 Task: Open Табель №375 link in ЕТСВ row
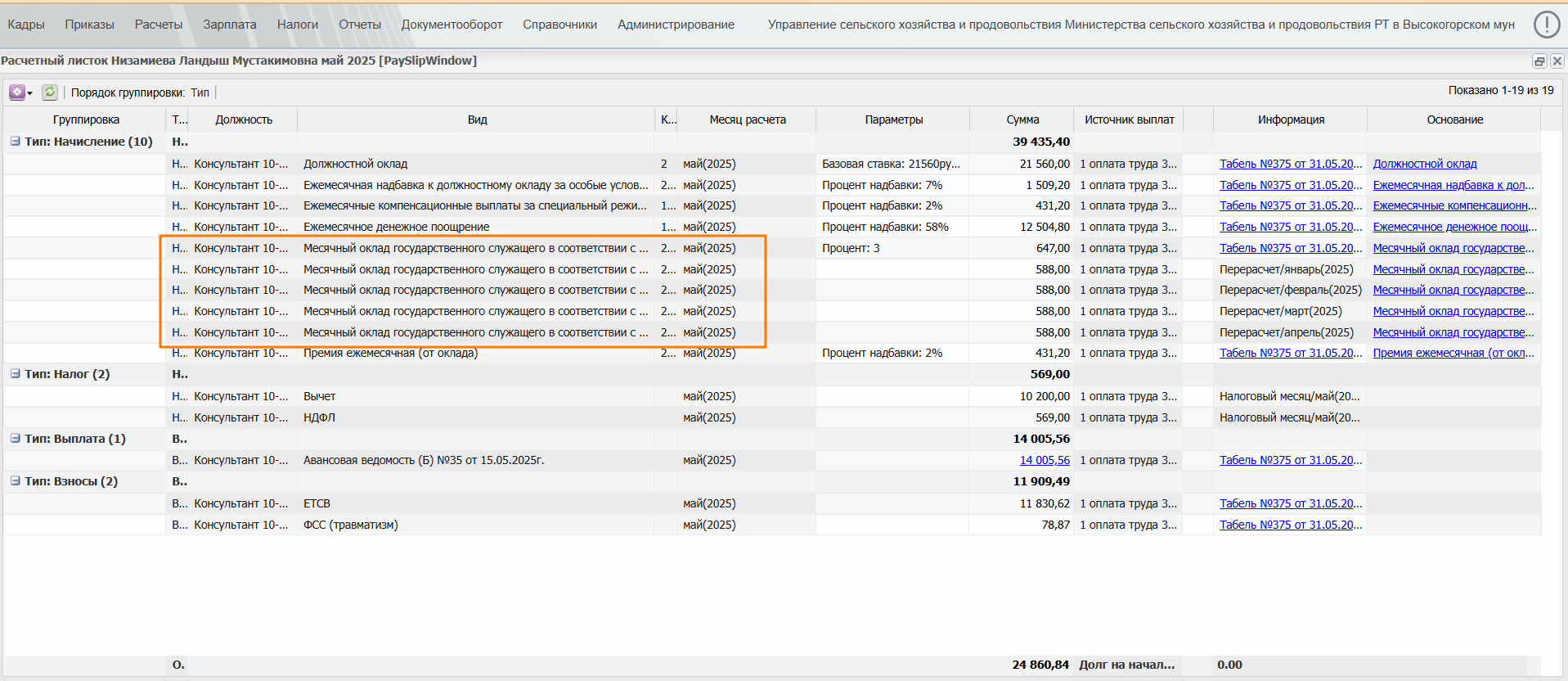tap(1291, 503)
